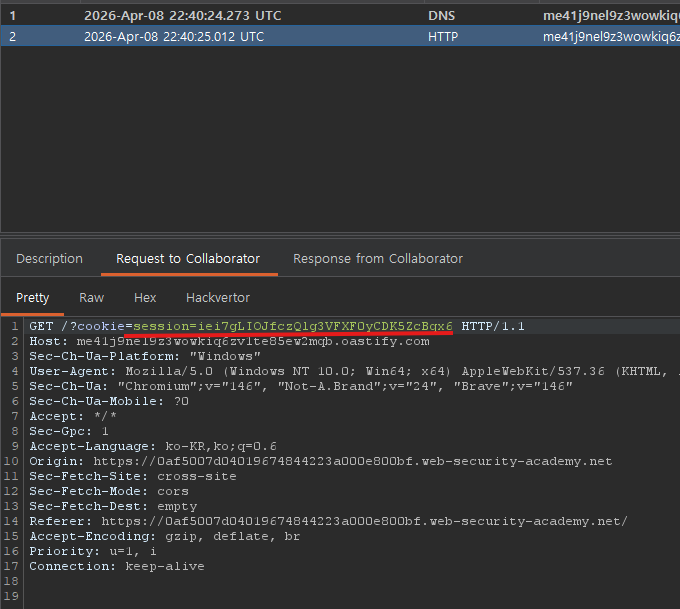This screenshot has width=680, height=609.
Task: Open the Description tab
Action: [49, 259]
